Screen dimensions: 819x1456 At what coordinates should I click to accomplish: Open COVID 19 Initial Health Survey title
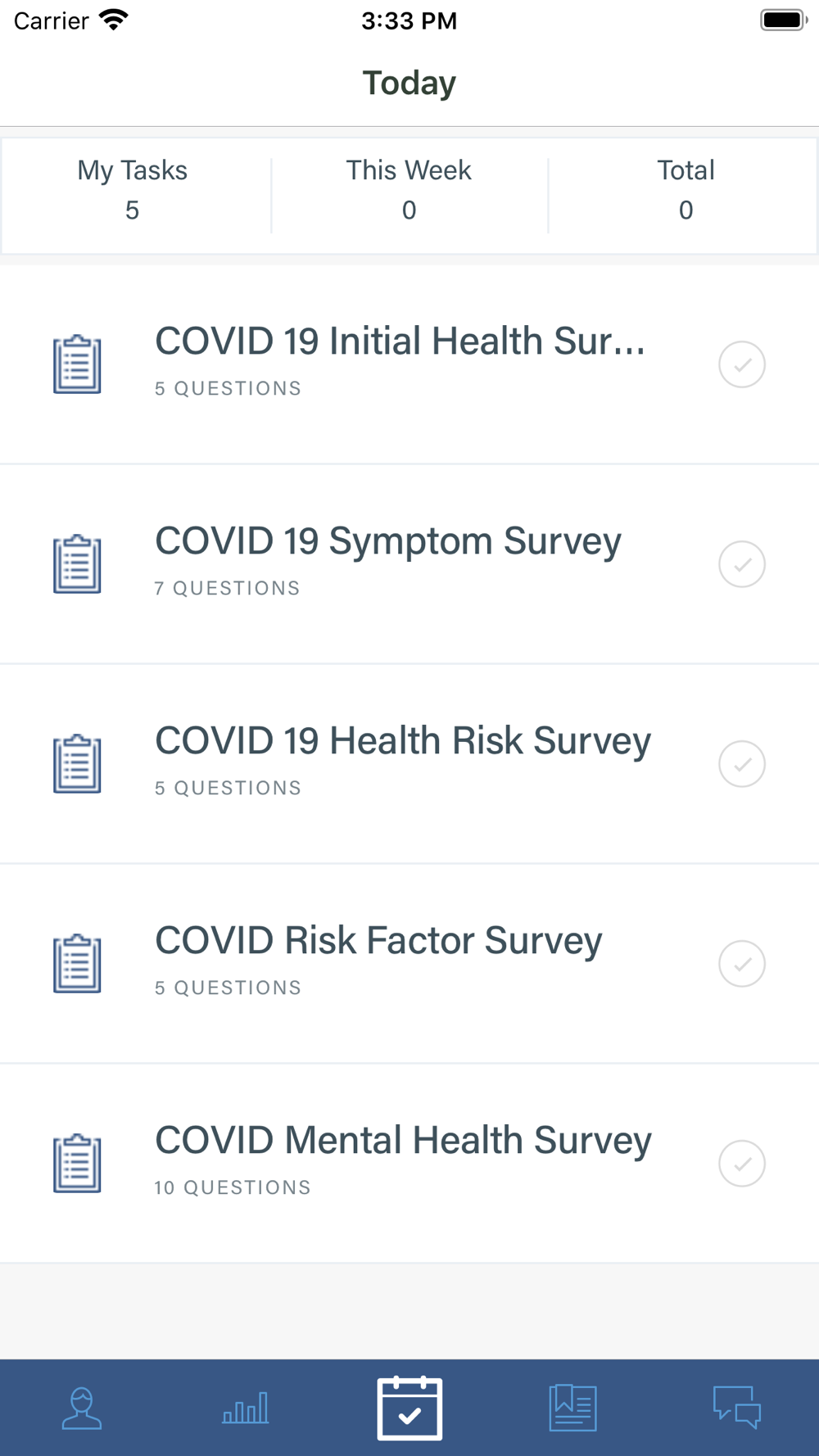click(x=400, y=341)
